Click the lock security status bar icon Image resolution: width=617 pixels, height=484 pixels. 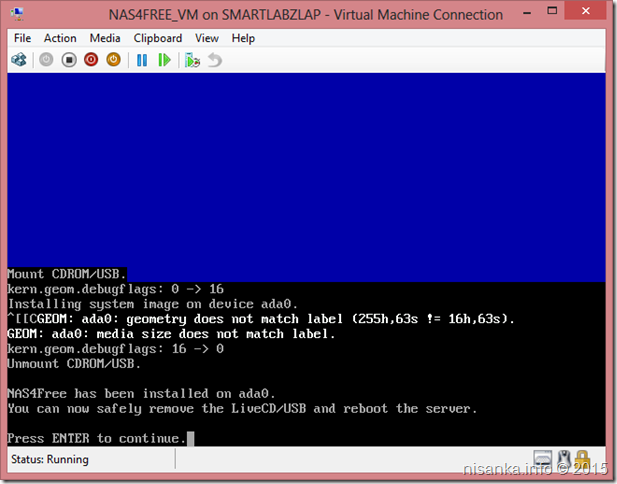coord(582,459)
